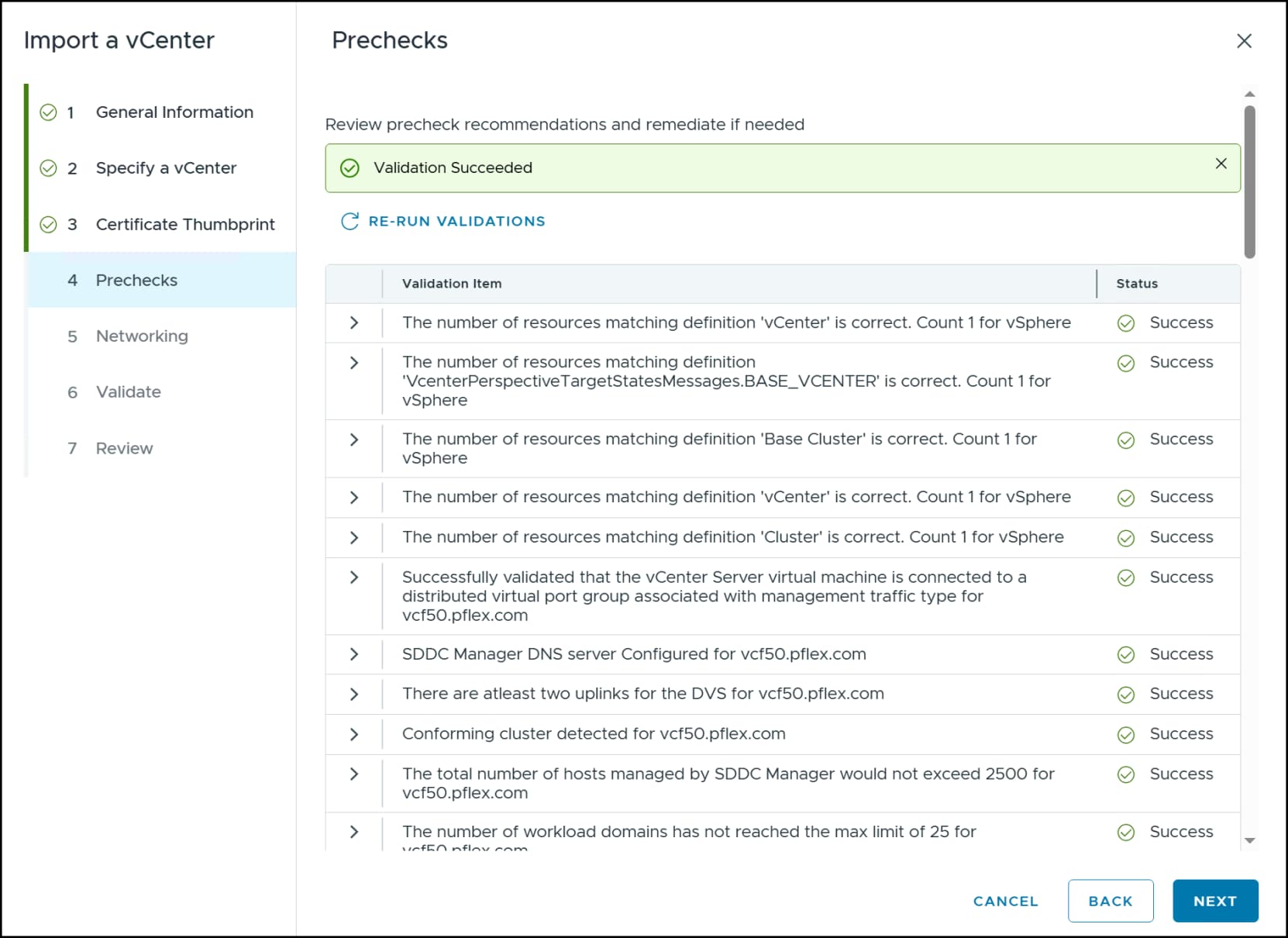1288x938 pixels.
Task: Click the success icon for Conforming cluster row
Action: [x=1126, y=735]
